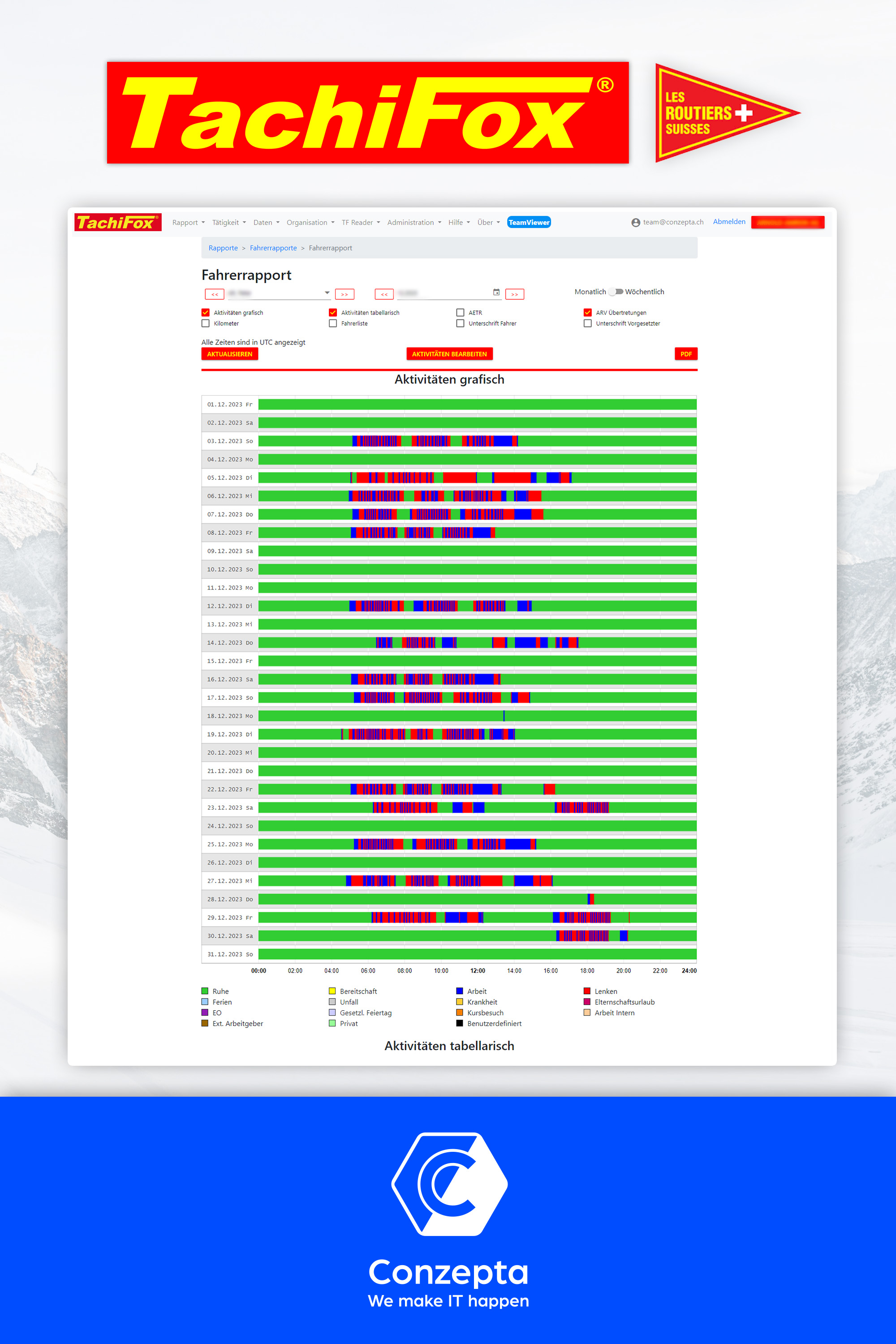Open the Daten menu
896x1344 pixels.
tap(266, 222)
